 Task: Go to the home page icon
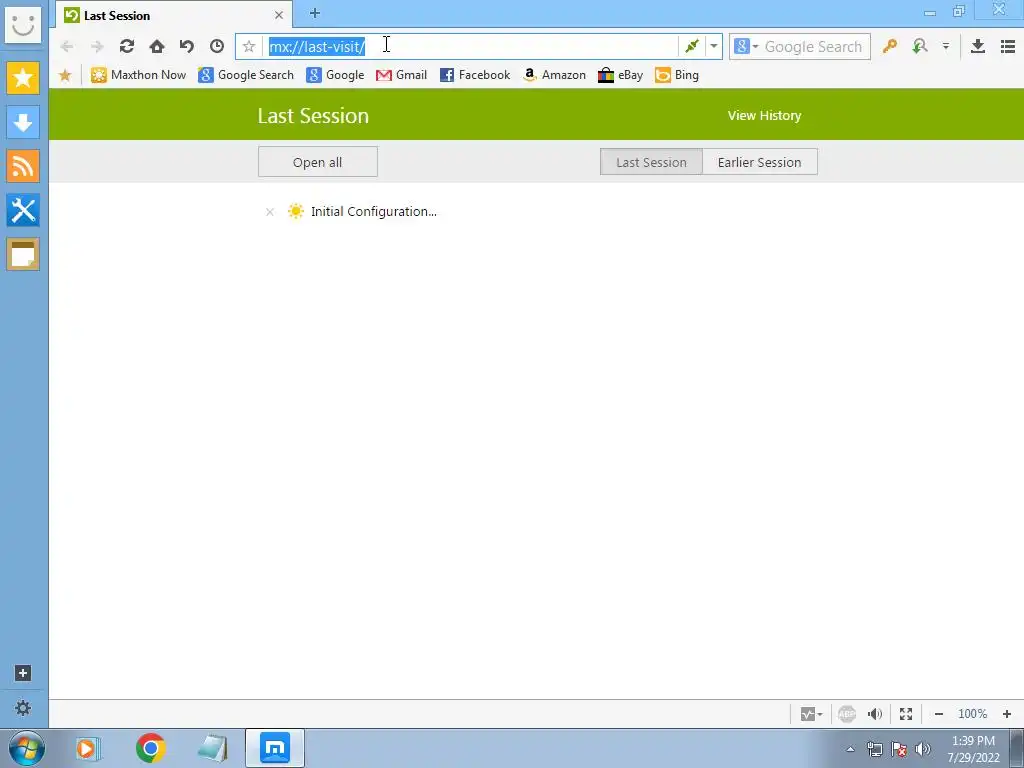157,46
